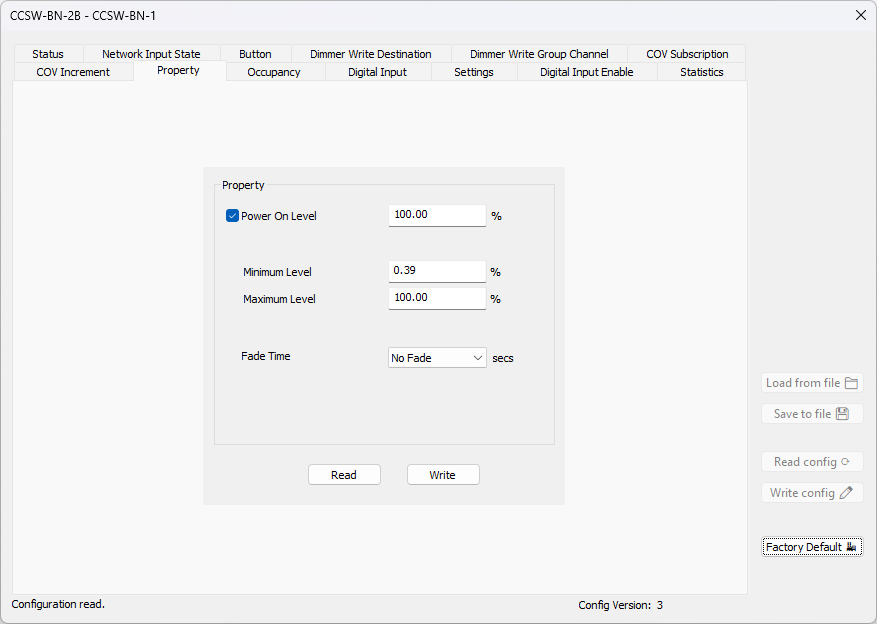
Task: Edit the Power On Level value field
Action: [x=437, y=215]
